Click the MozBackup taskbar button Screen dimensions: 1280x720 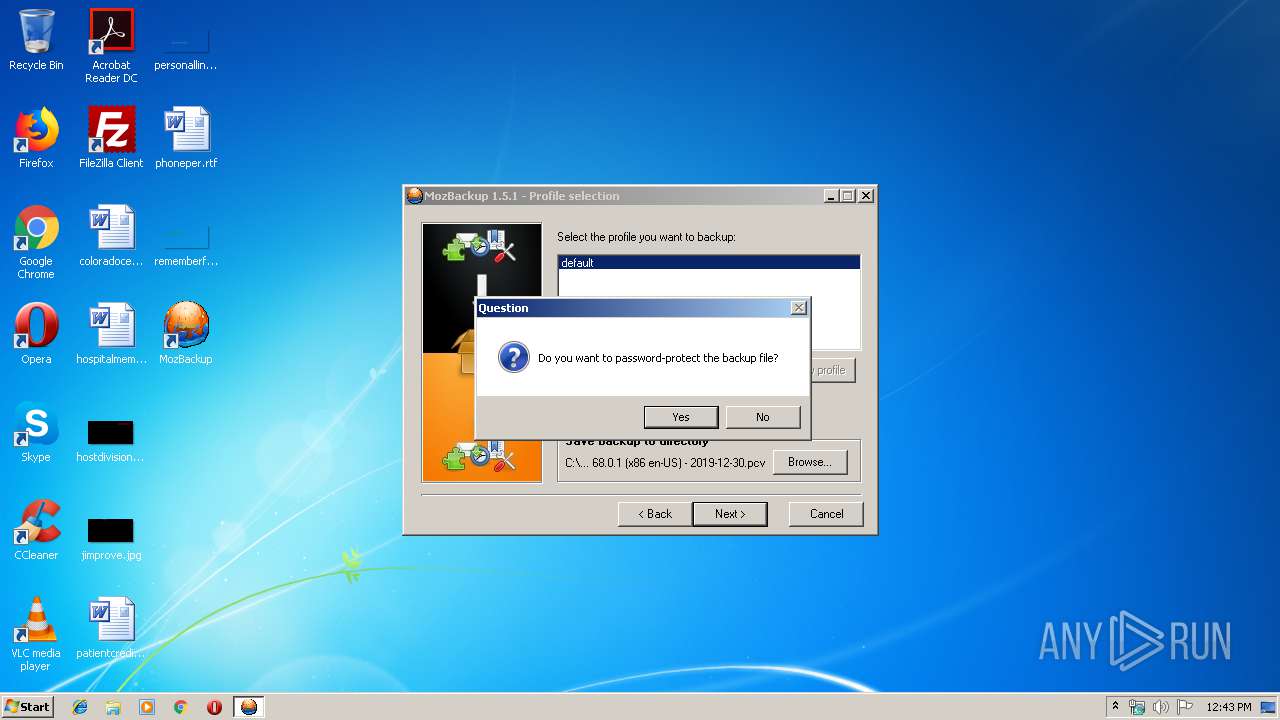point(249,707)
